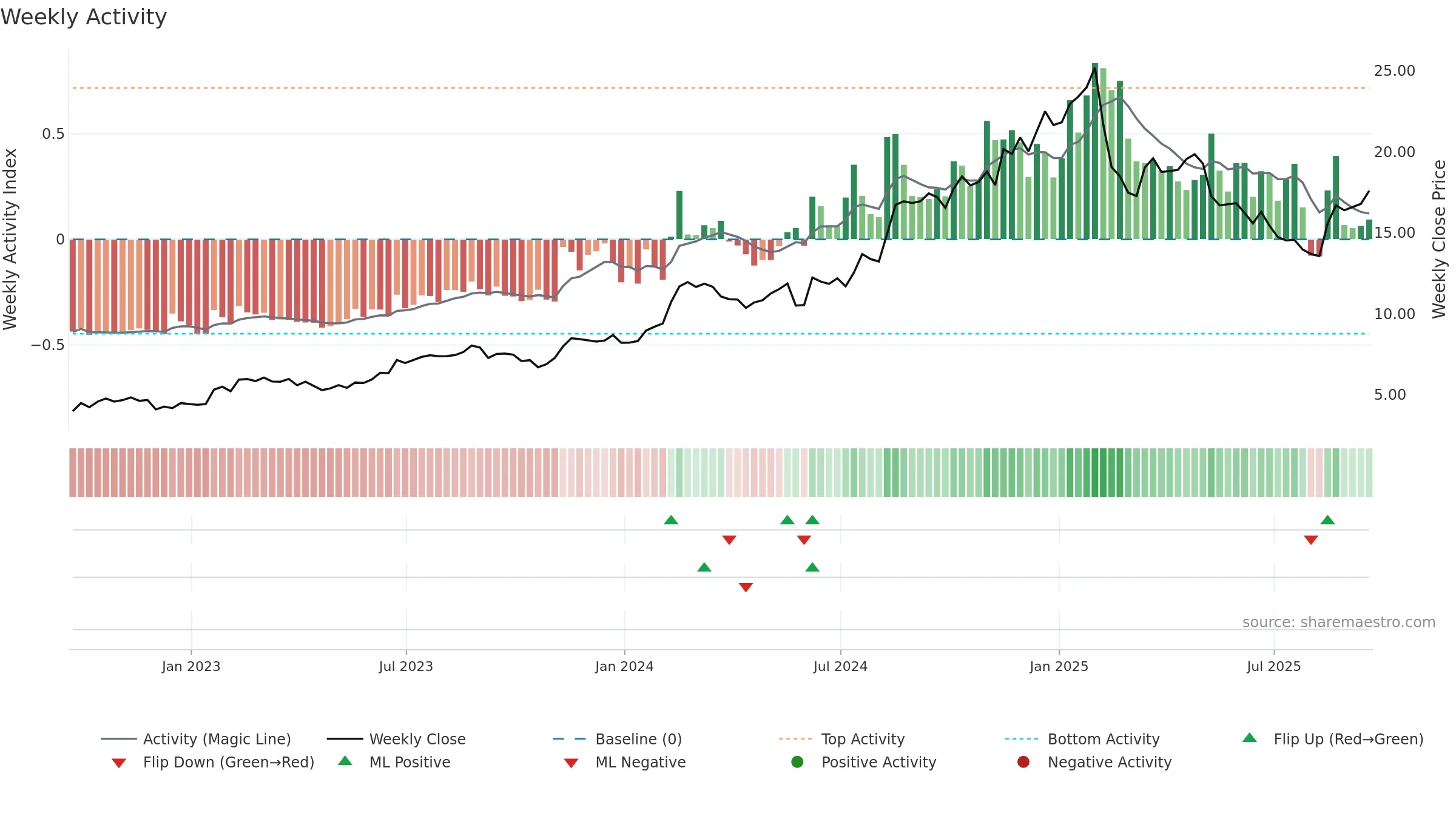Click the red Flip Down legend triangle icon
Viewport: 1456px width, 819px height.
[119, 763]
